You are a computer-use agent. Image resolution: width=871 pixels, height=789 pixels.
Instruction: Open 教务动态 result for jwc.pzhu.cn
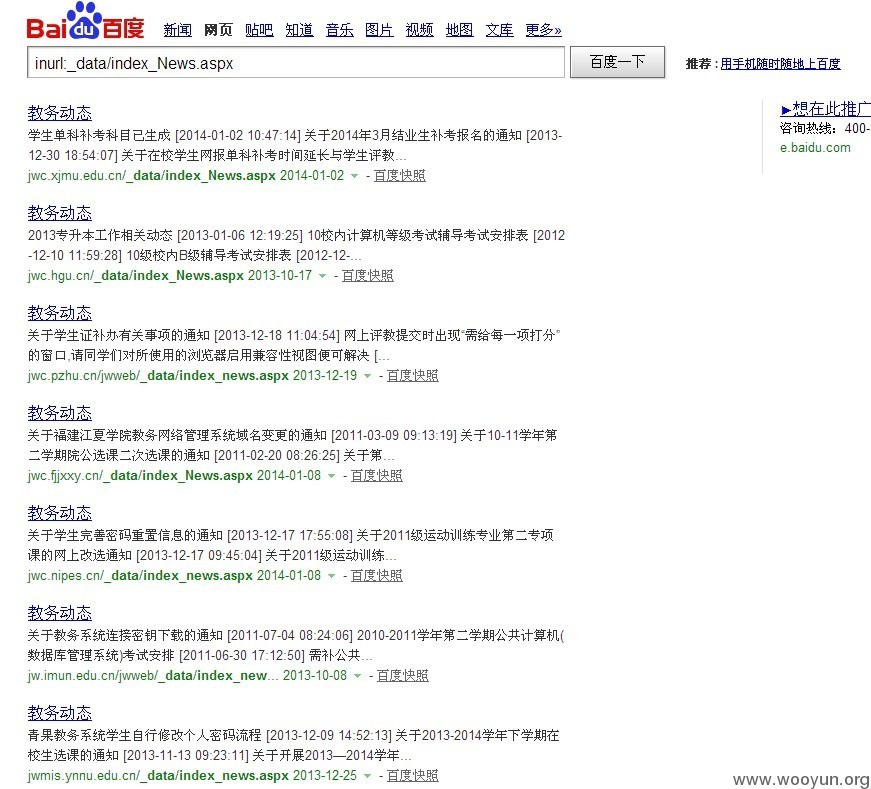(x=59, y=313)
